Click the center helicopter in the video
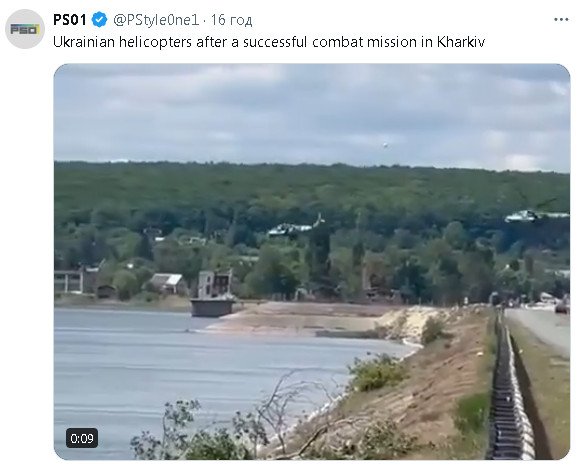Screen dimensions: 587x467 coord(296,226)
